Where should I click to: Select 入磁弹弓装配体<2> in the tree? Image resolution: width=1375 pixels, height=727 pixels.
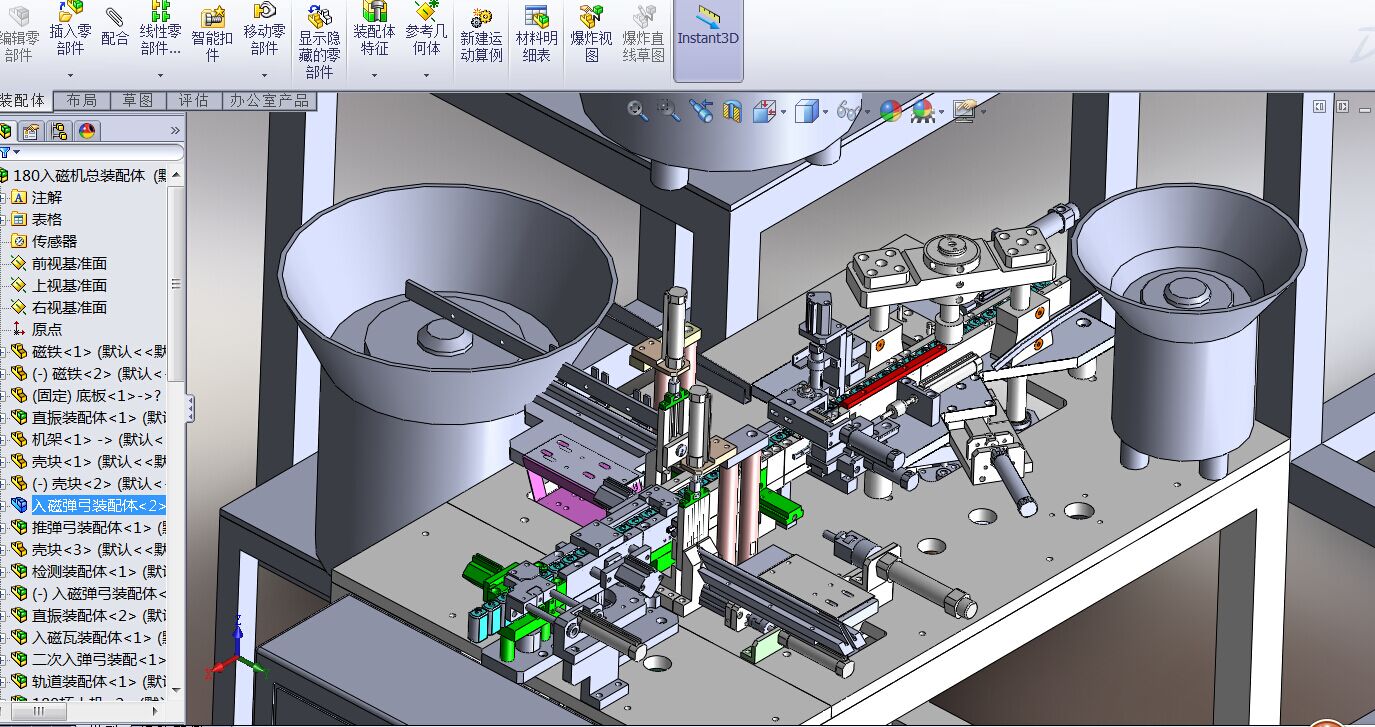pyautogui.click(x=99, y=505)
